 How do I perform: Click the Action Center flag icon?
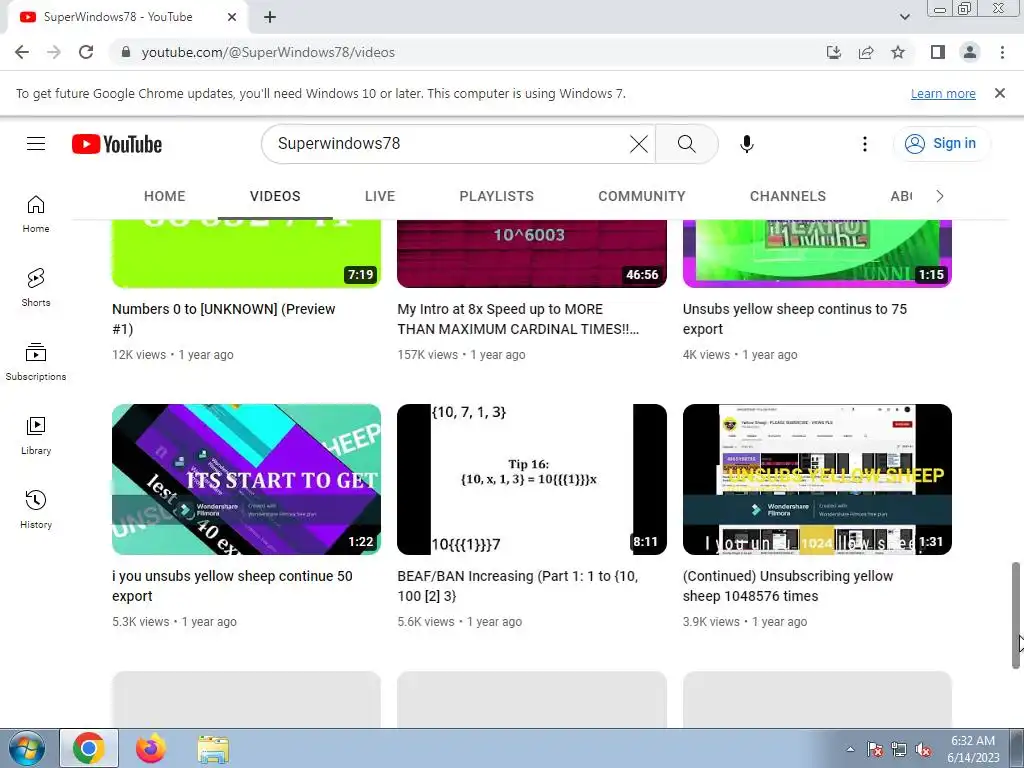[874, 750]
